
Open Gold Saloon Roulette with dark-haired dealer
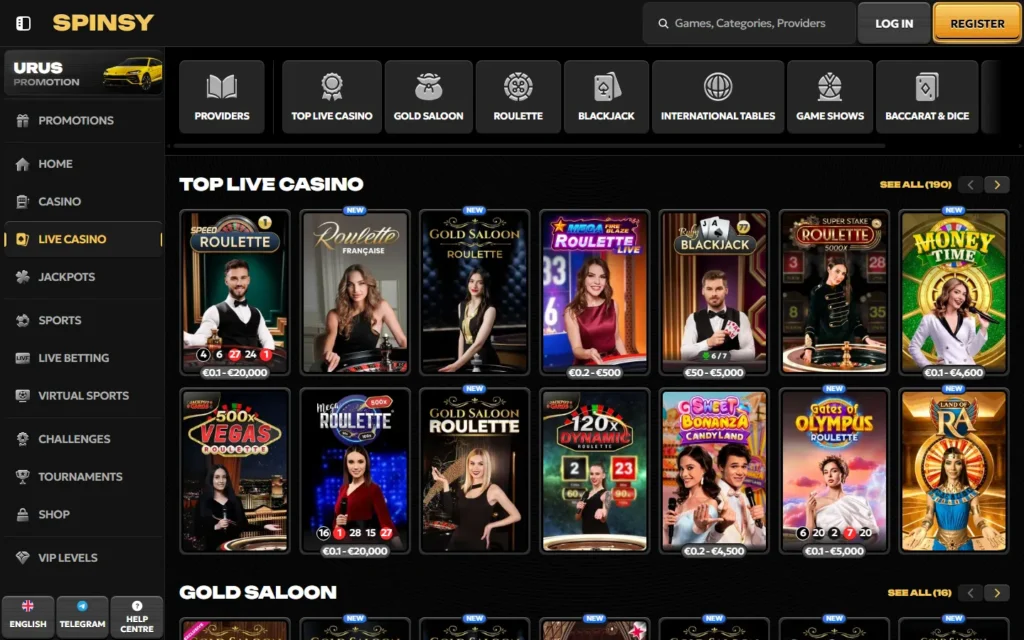click(x=475, y=293)
